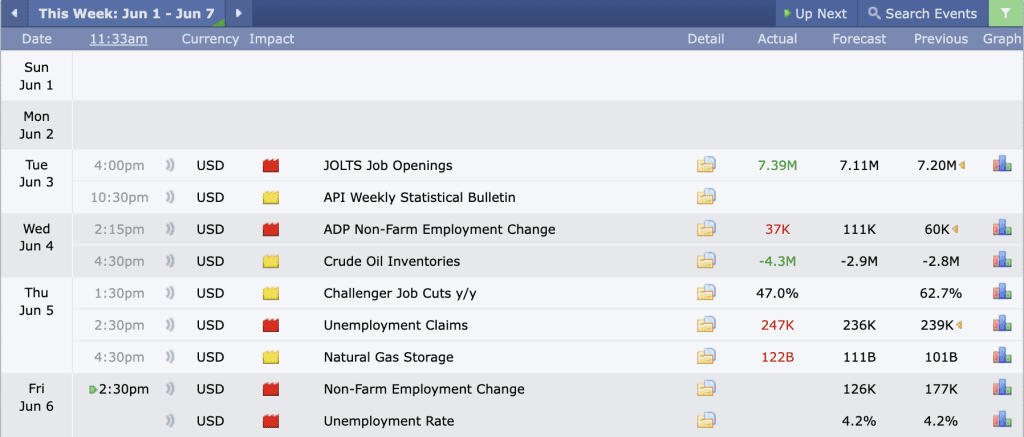
Task: Go to next week arrow
Action: coord(239,13)
